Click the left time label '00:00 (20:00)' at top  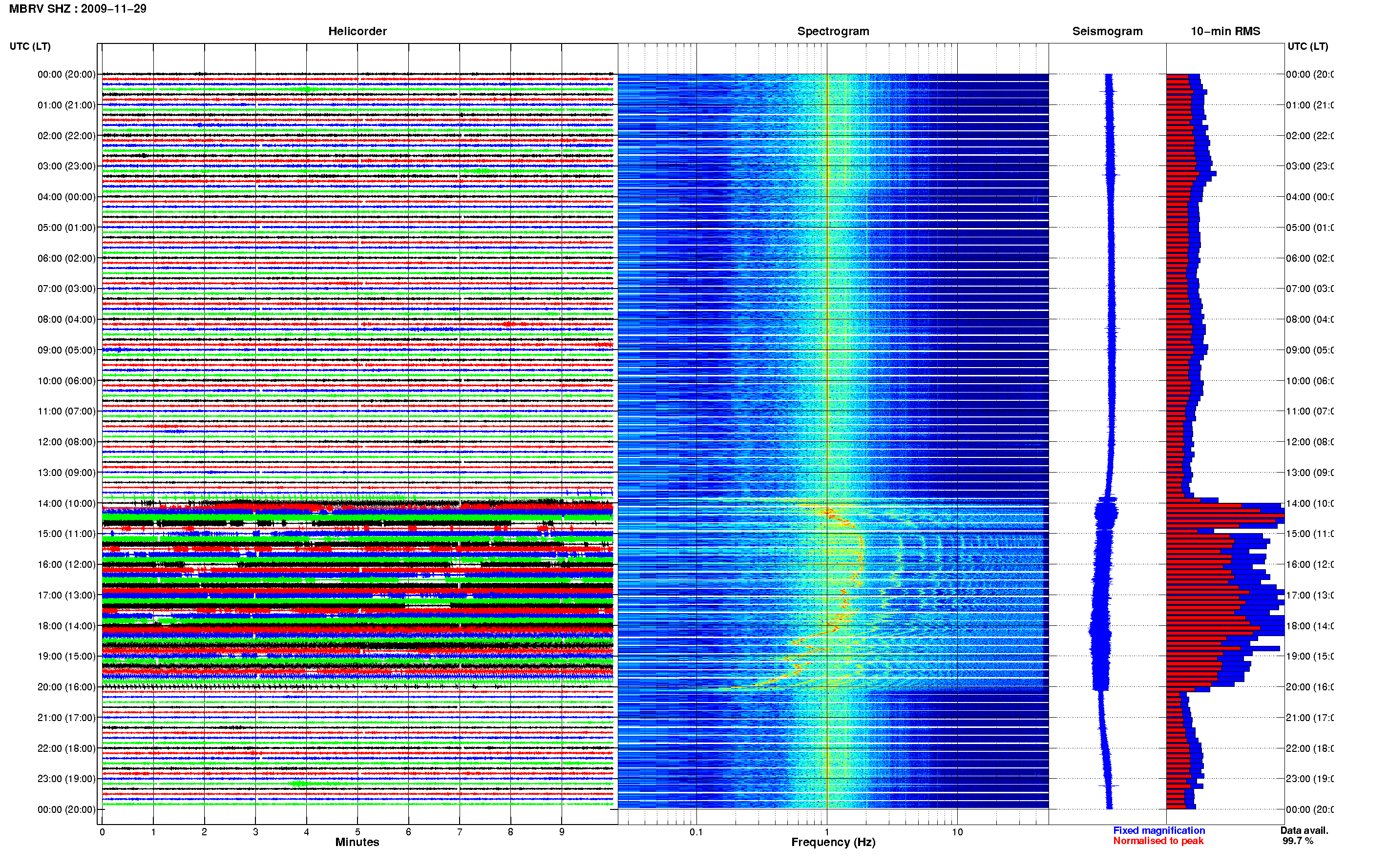pos(66,74)
